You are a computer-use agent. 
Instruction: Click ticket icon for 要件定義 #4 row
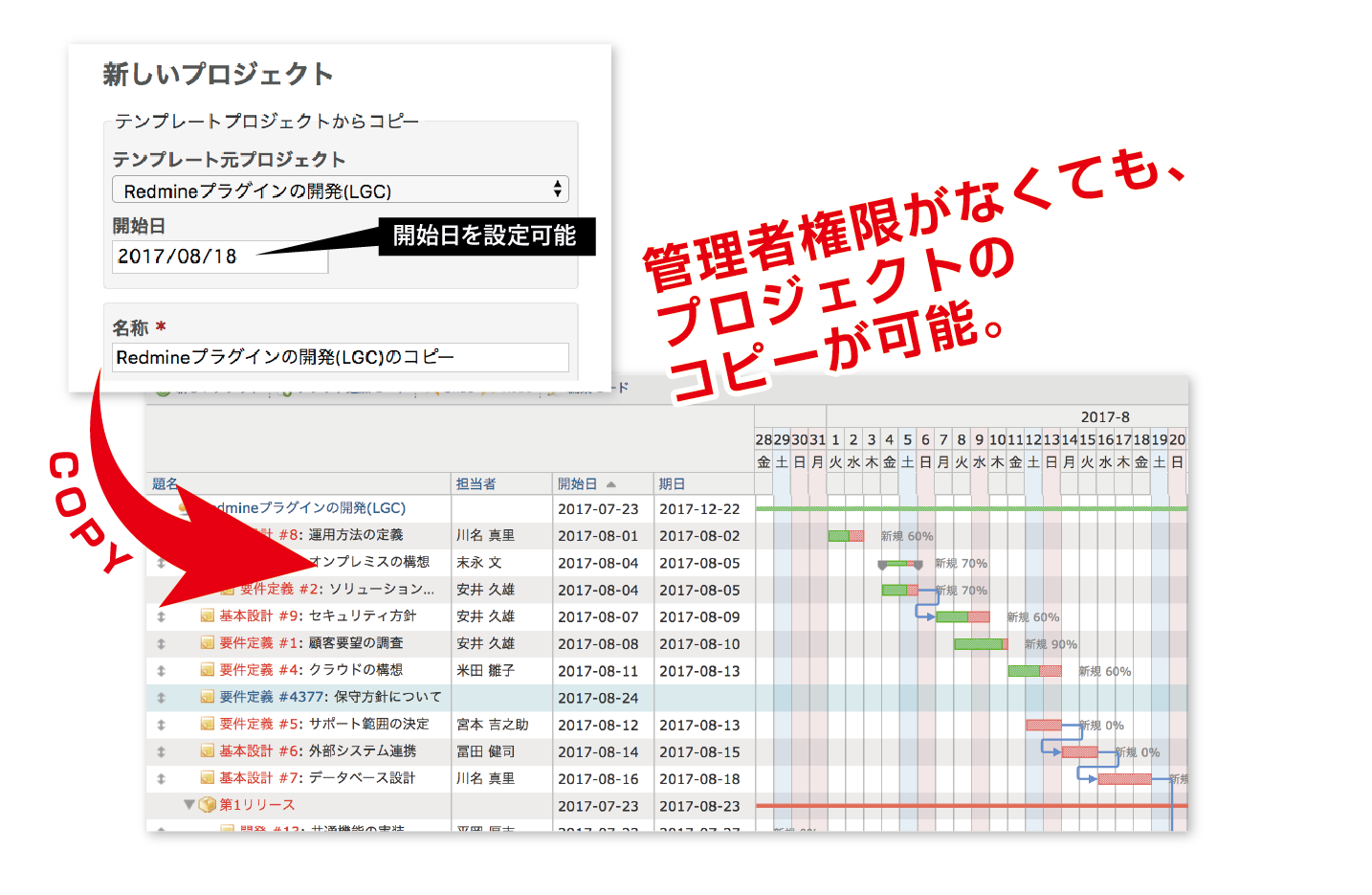point(207,670)
